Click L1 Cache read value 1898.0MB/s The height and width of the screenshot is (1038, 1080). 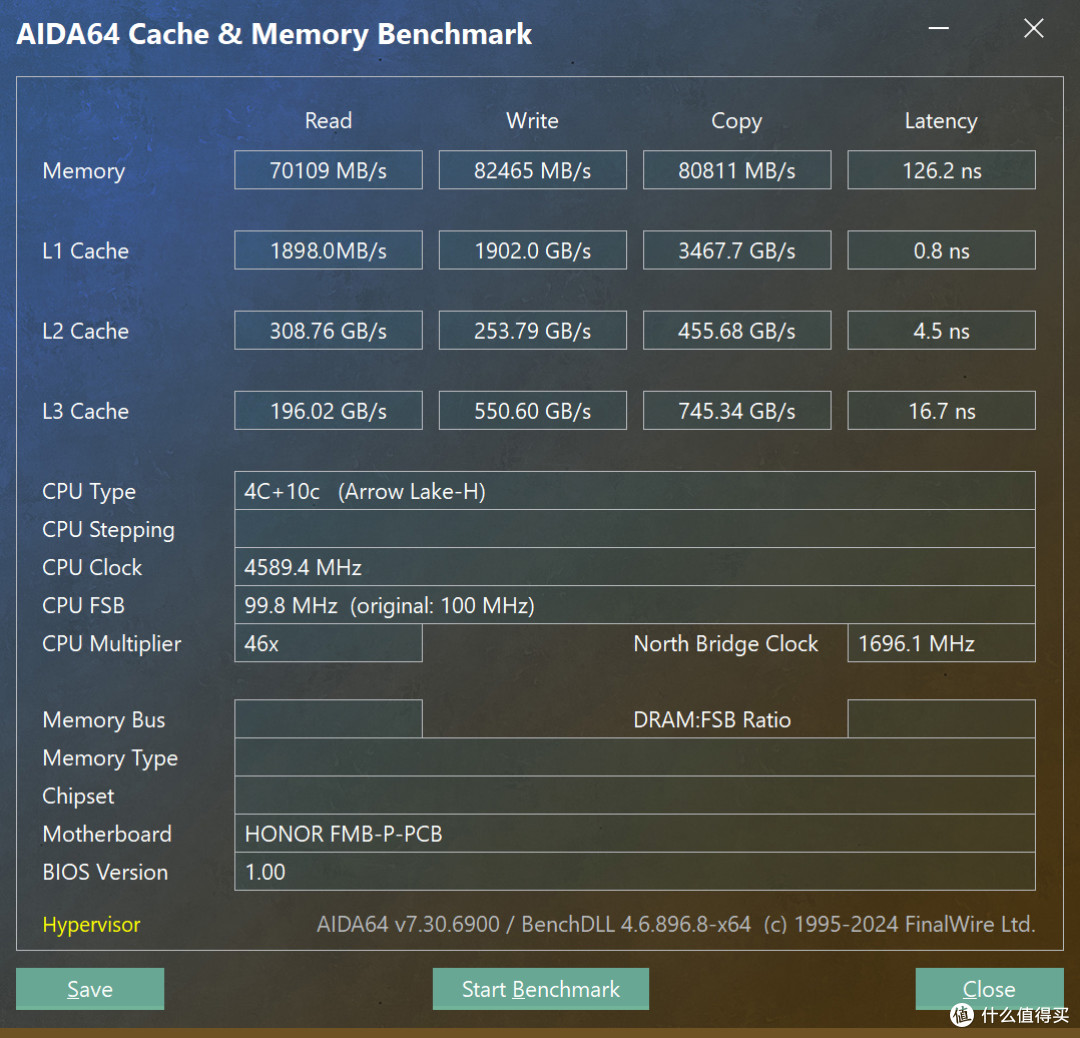[328, 250]
